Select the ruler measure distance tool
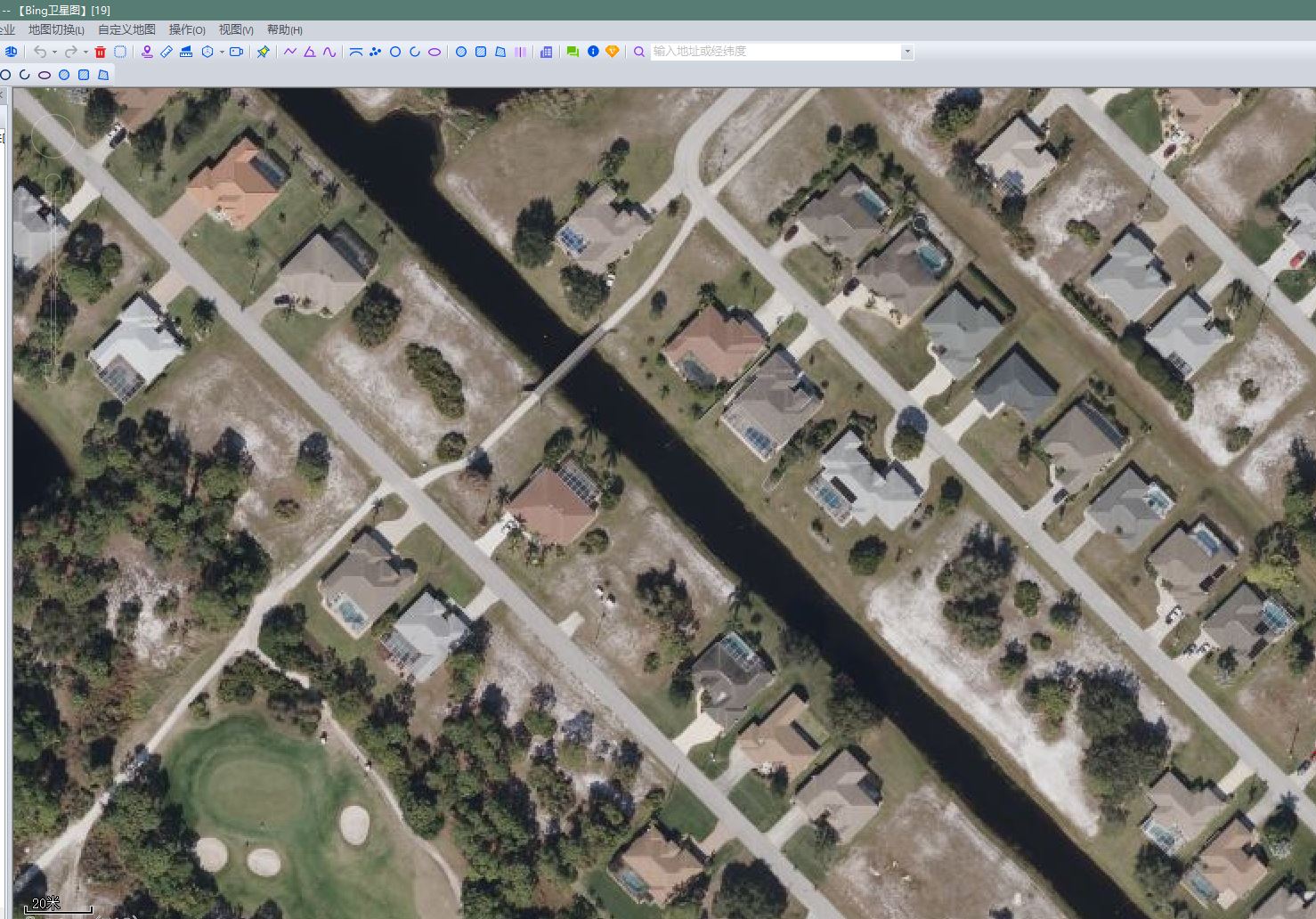 167,53
